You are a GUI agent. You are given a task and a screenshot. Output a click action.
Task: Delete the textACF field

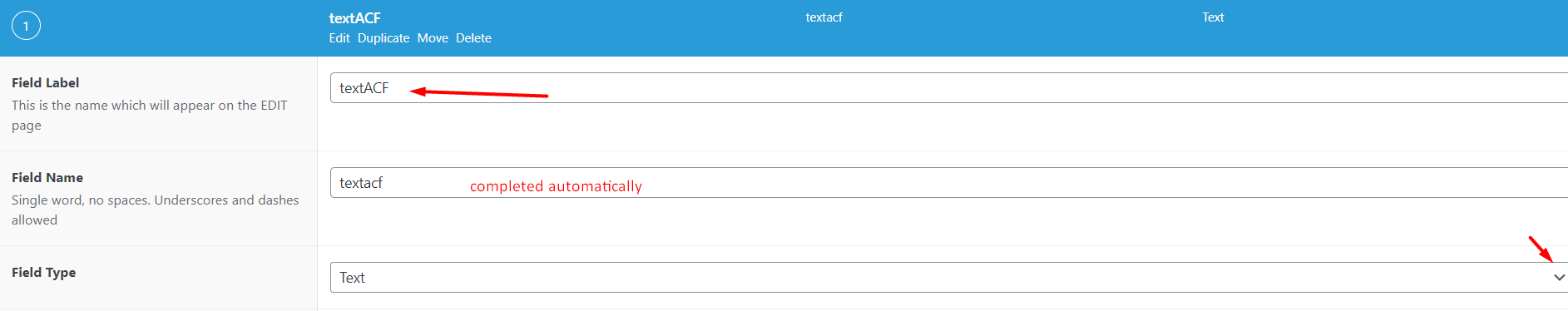pos(473,38)
